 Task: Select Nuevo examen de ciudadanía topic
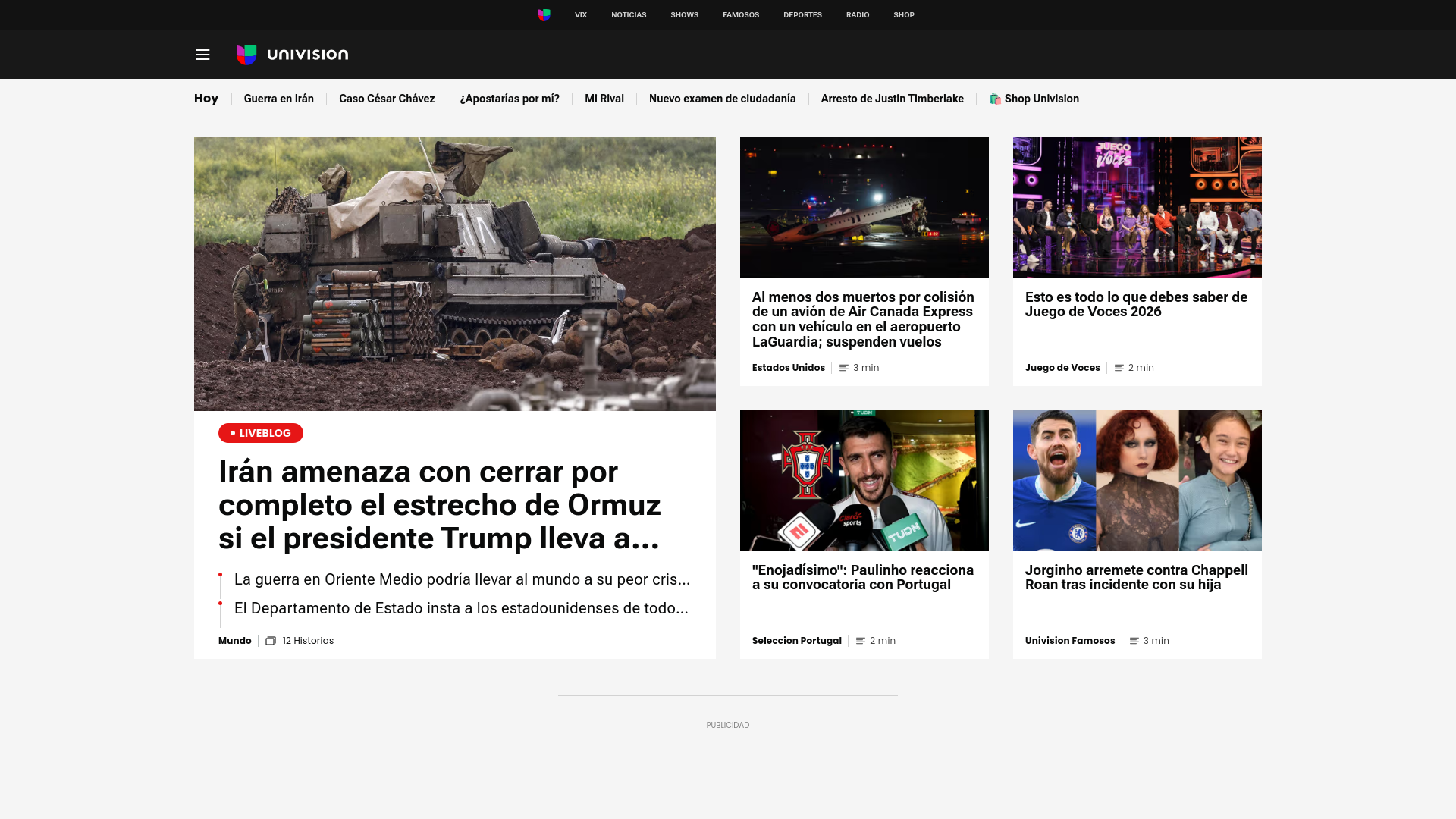(723, 99)
